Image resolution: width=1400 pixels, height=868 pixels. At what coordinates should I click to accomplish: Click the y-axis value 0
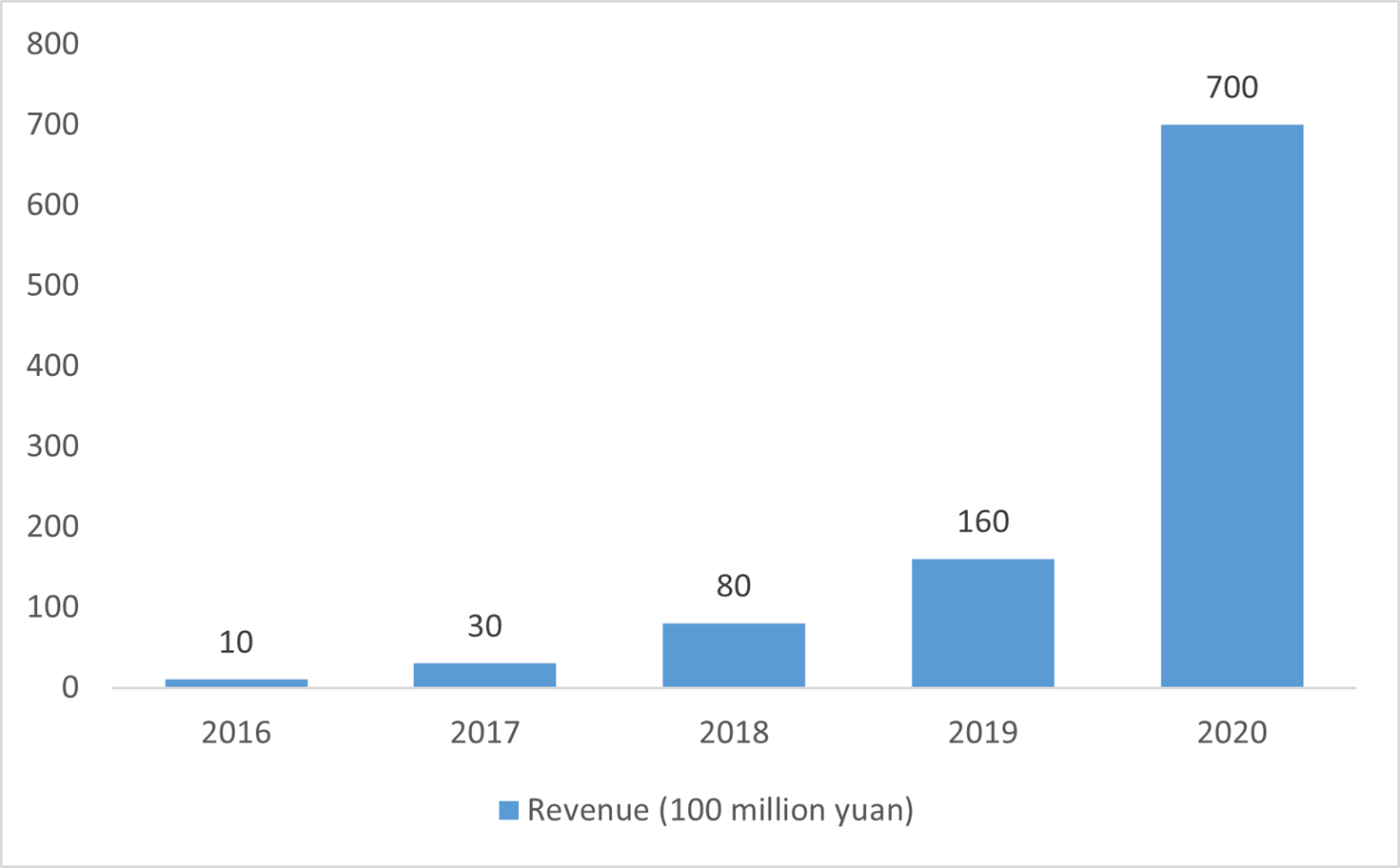click(x=70, y=687)
